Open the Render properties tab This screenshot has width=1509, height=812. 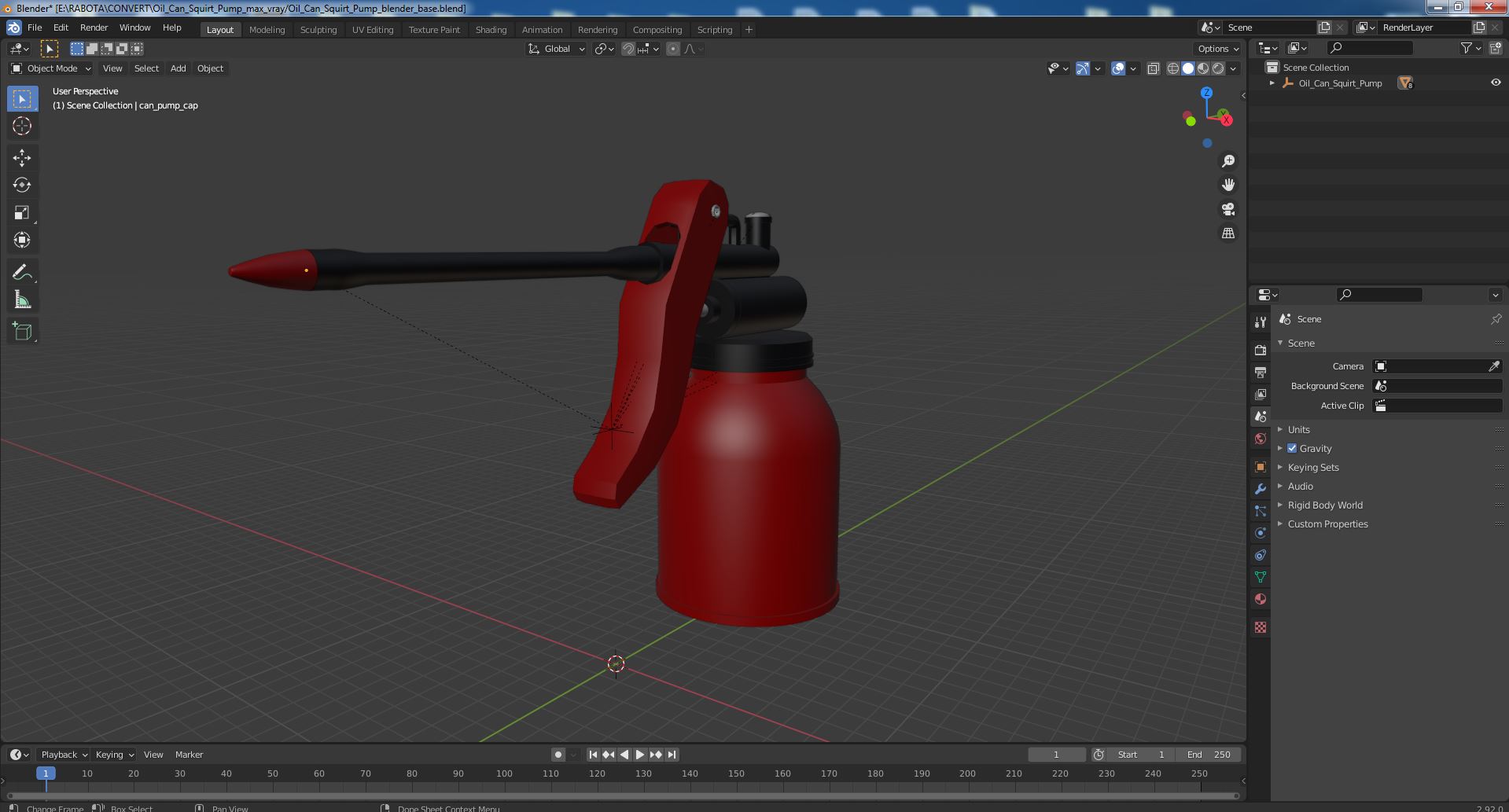point(1261,350)
